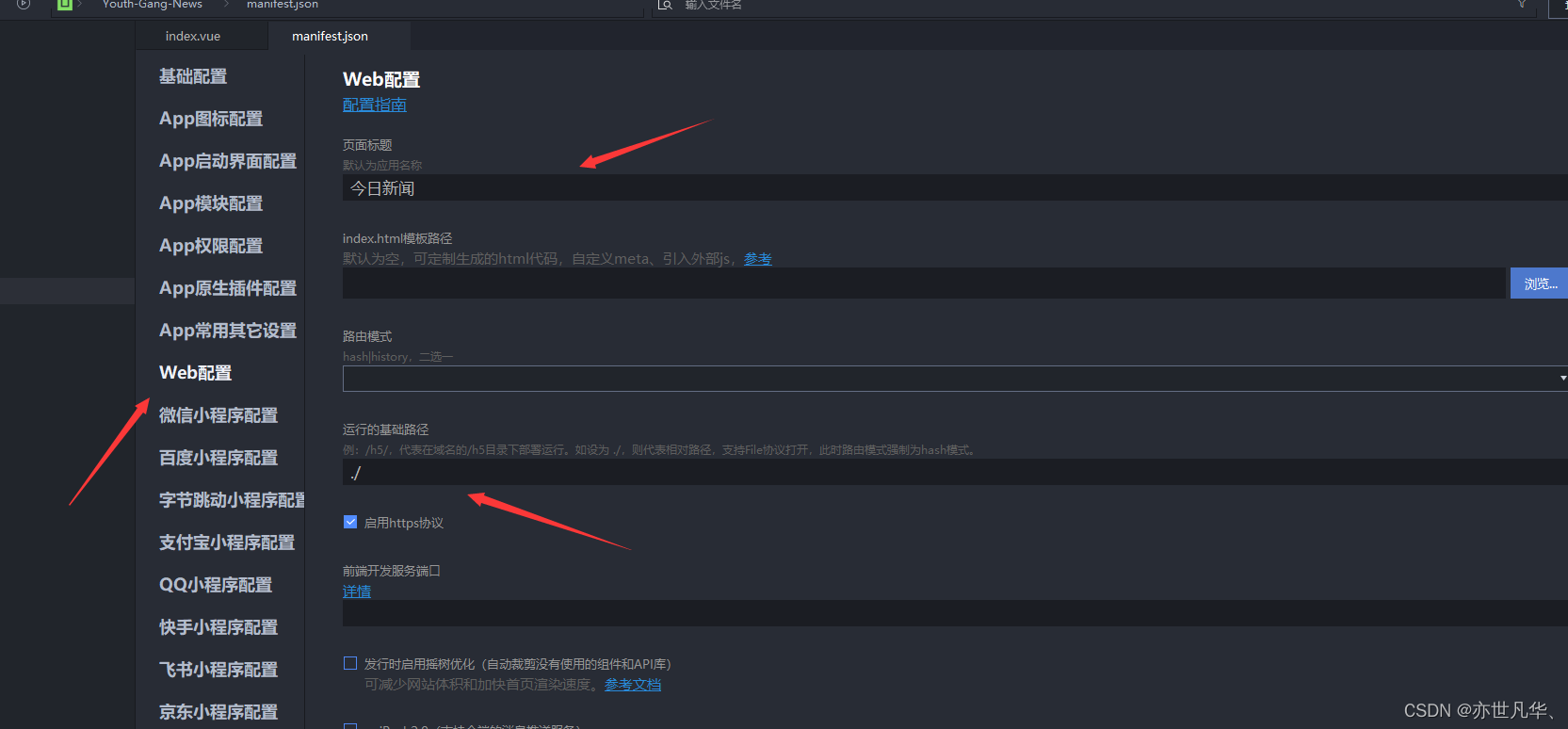Click Youth-Gang-News breadcrumb

point(153,5)
